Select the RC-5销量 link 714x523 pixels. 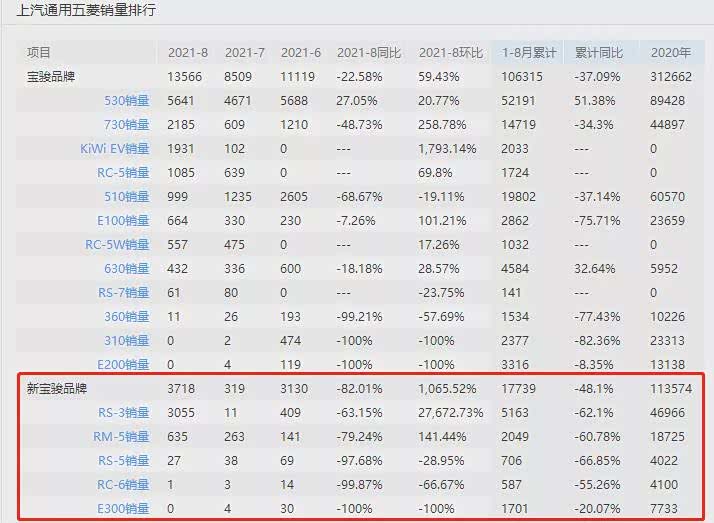(x=121, y=172)
